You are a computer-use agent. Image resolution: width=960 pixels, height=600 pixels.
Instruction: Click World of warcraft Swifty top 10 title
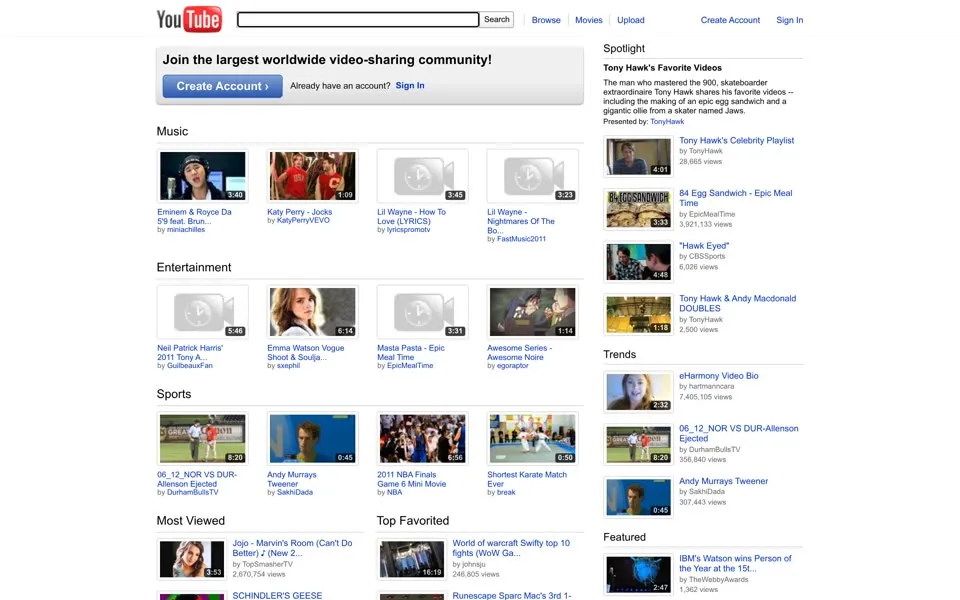(511, 547)
